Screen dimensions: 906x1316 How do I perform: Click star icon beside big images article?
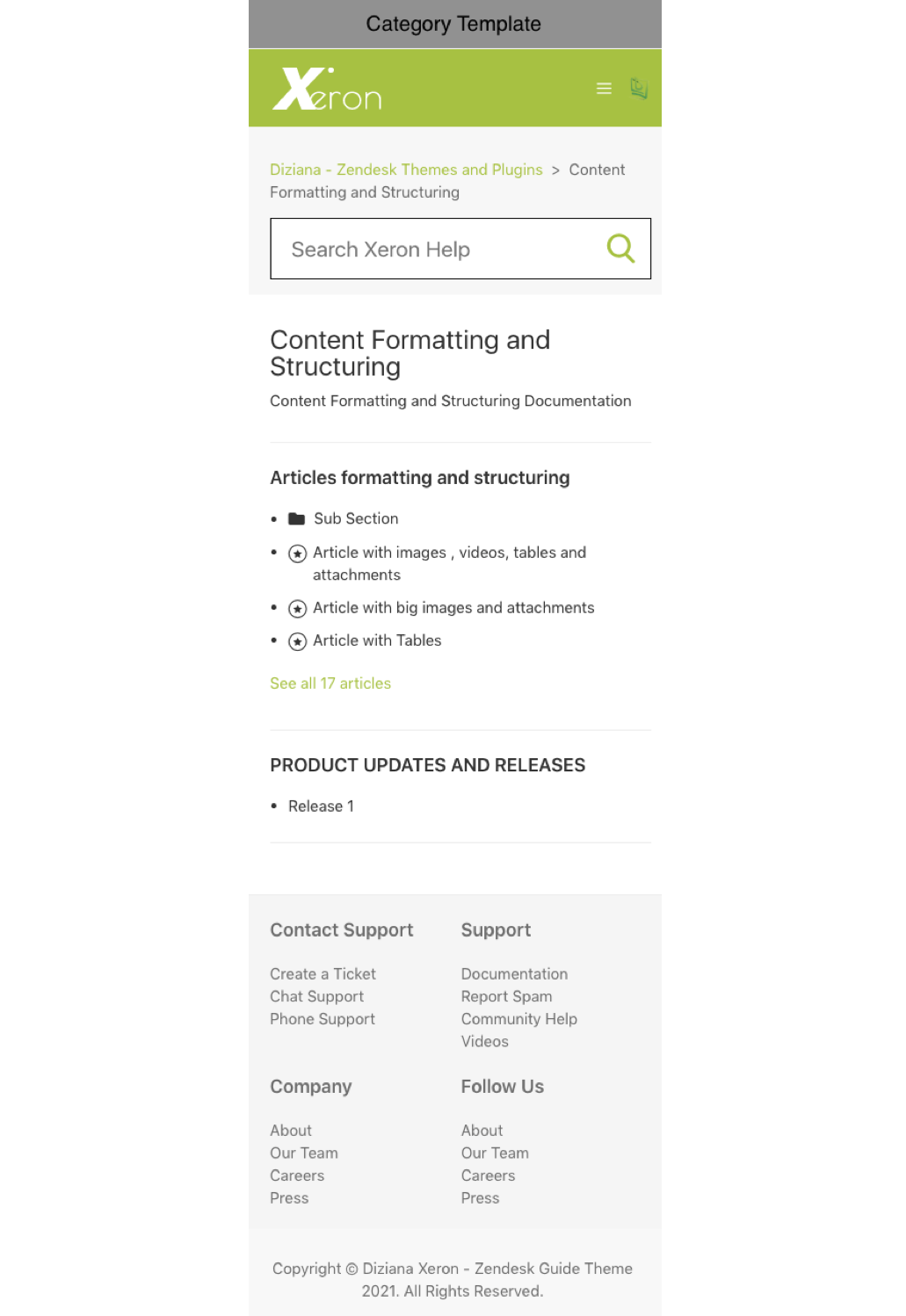pyautogui.click(x=298, y=609)
